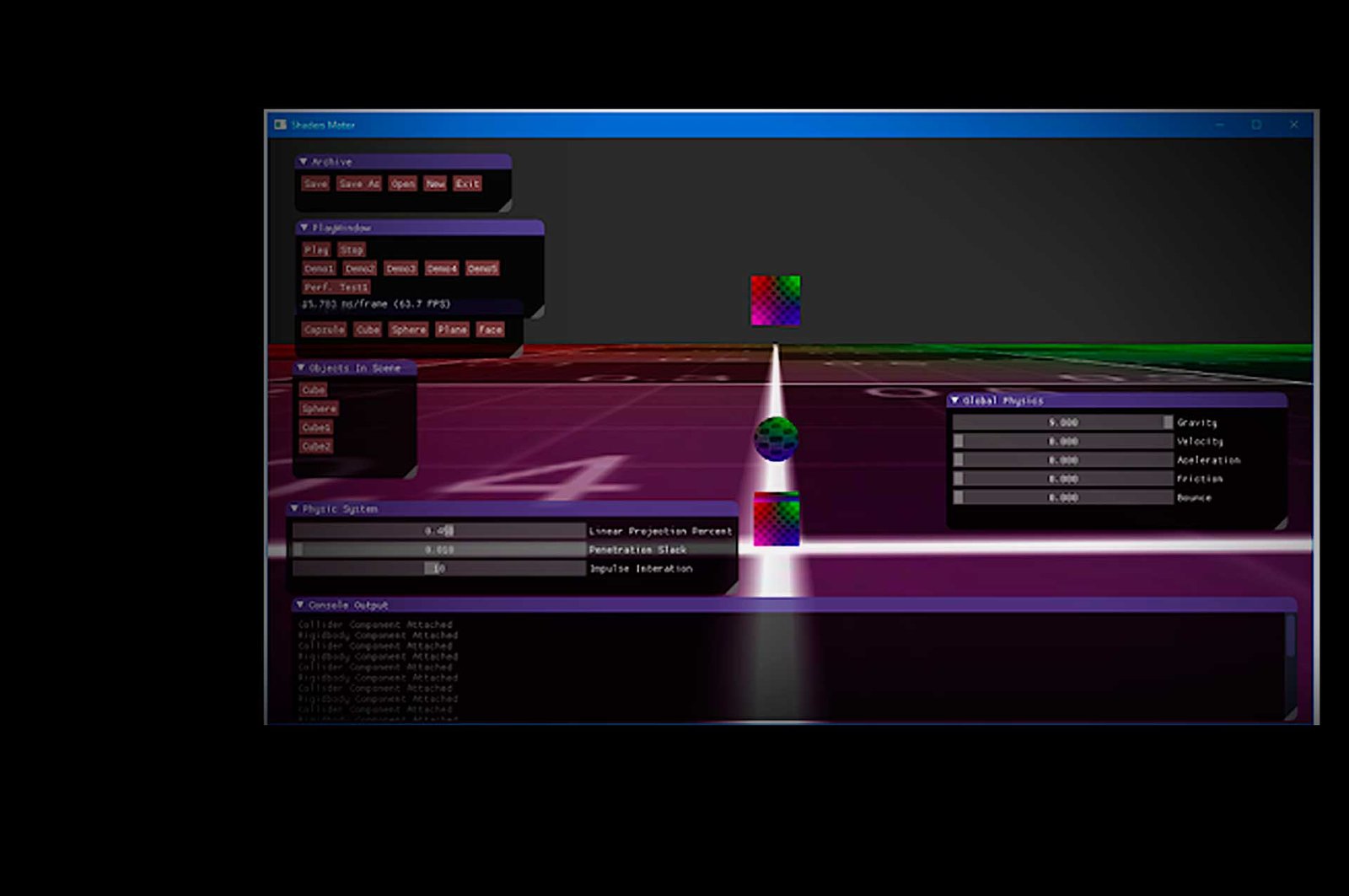Start simulation with the Play button
1349x896 pixels.
tap(316, 249)
